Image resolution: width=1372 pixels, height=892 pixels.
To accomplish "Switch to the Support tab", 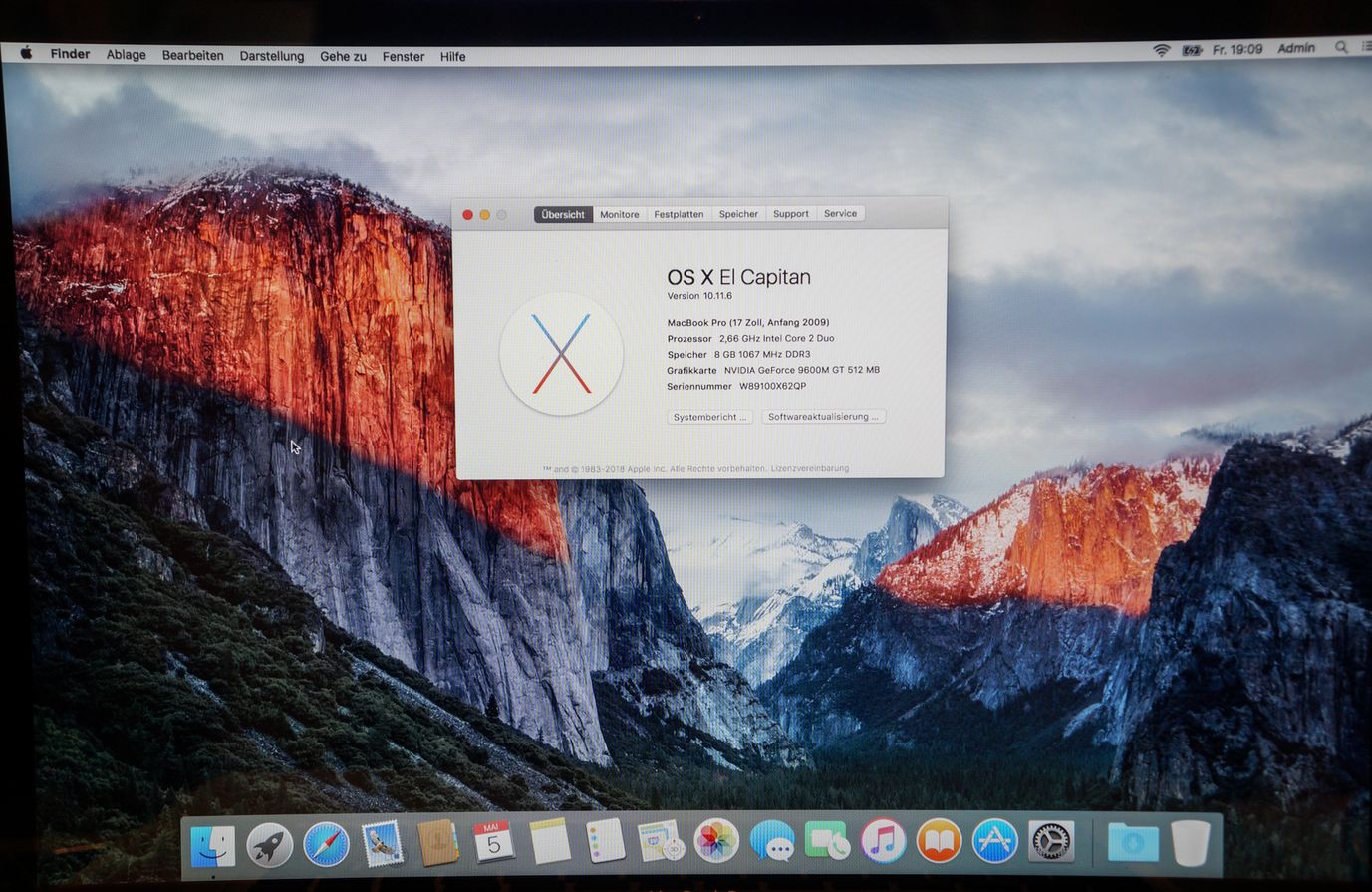I will pyautogui.click(x=791, y=214).
